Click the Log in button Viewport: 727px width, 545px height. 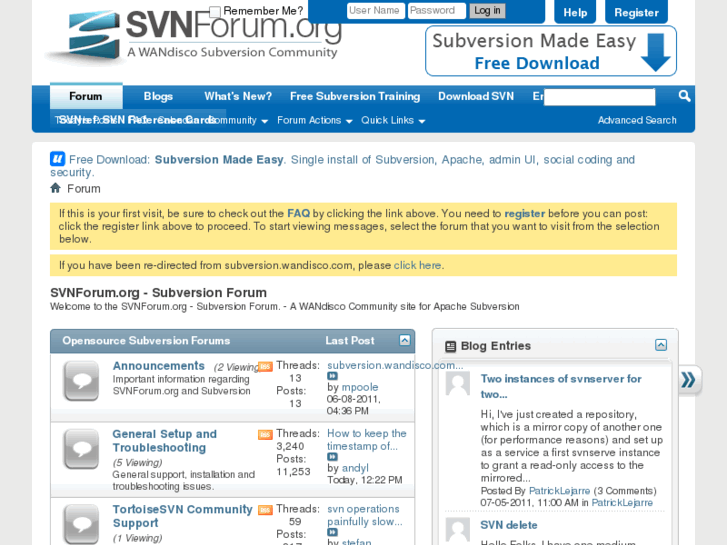487,10
